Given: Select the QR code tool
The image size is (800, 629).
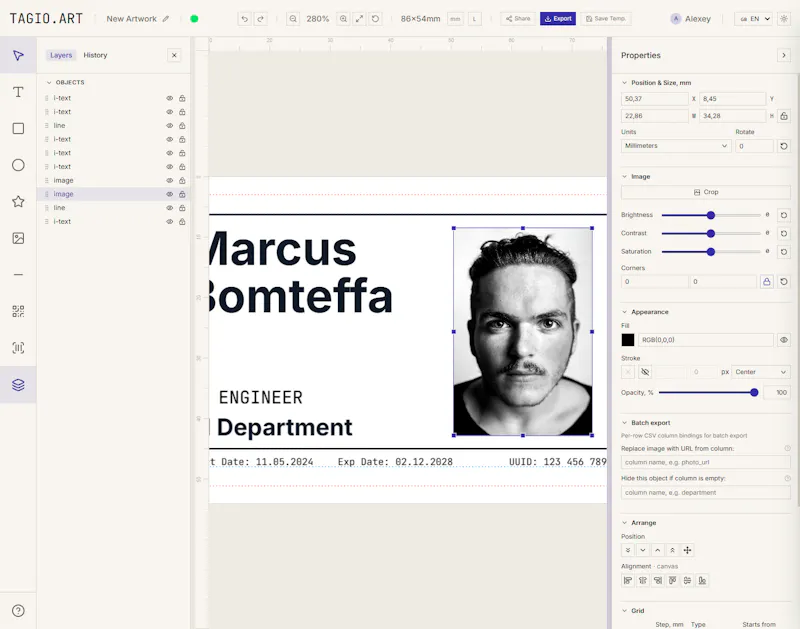Looking at the screenshot, I should [x=18, y=311].
